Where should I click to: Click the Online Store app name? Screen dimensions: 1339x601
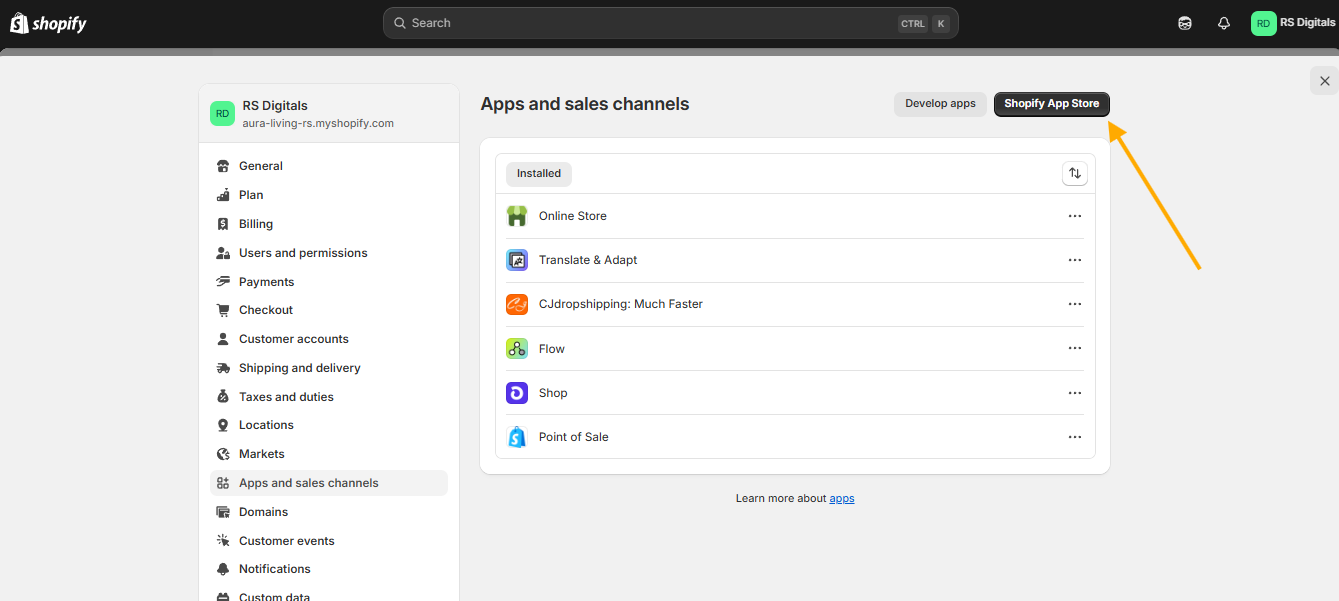573,216
